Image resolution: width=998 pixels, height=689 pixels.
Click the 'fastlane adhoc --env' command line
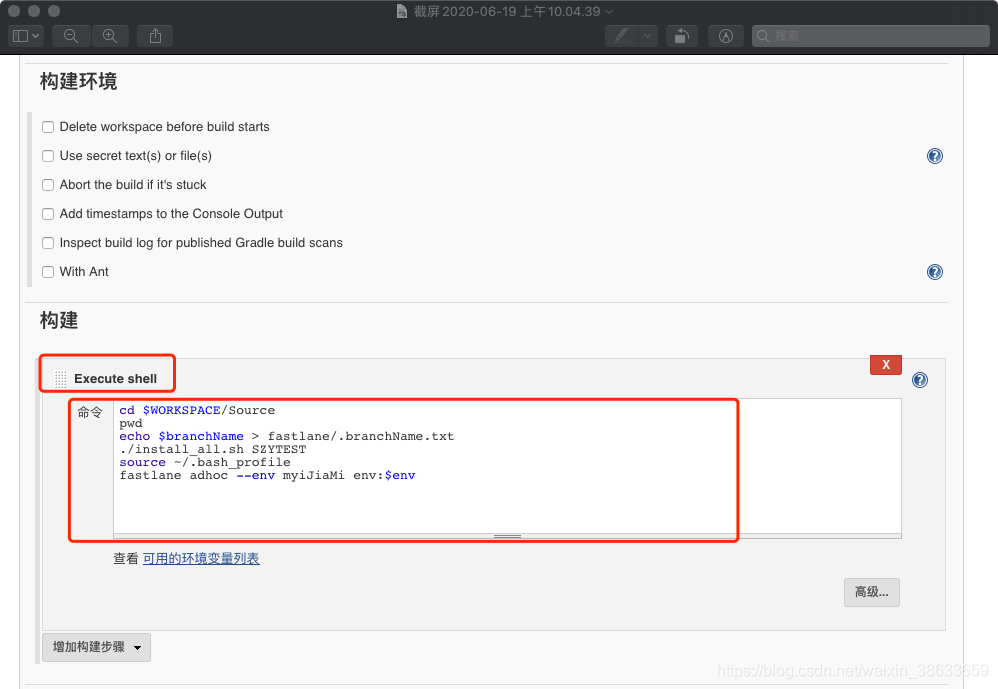267,475
